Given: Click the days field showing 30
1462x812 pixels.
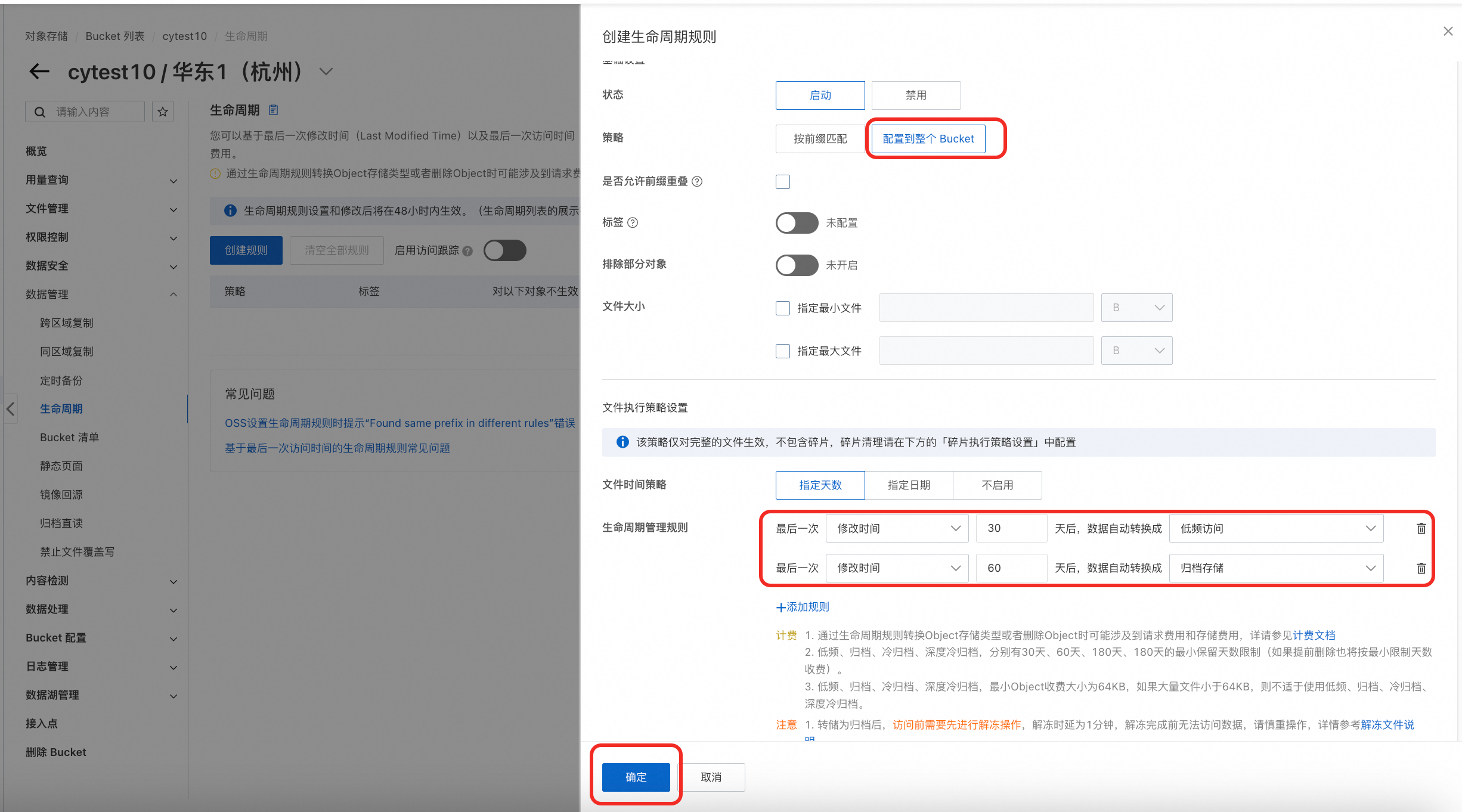Looking at the screenshot, I should click(1011, 528).
